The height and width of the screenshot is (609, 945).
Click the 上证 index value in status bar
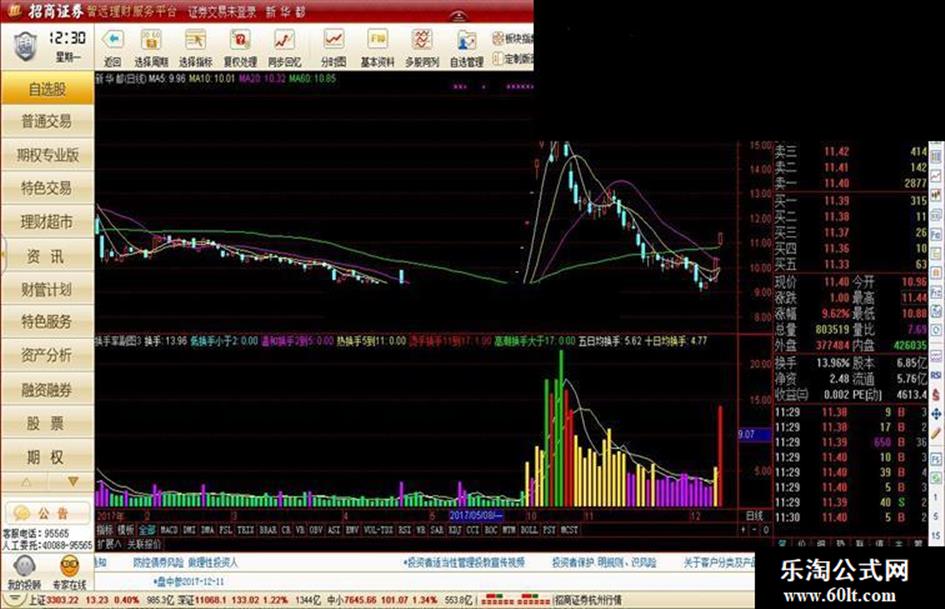[x=63, y=600]
